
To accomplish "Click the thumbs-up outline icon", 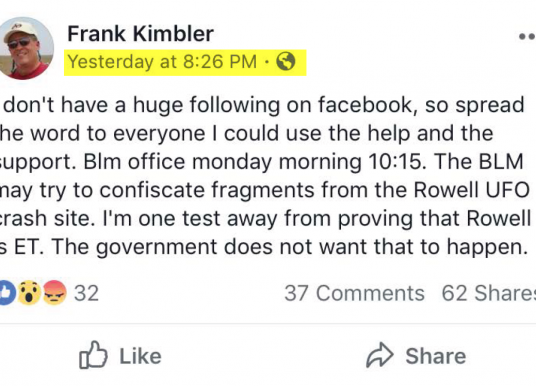I will (93, 355).
